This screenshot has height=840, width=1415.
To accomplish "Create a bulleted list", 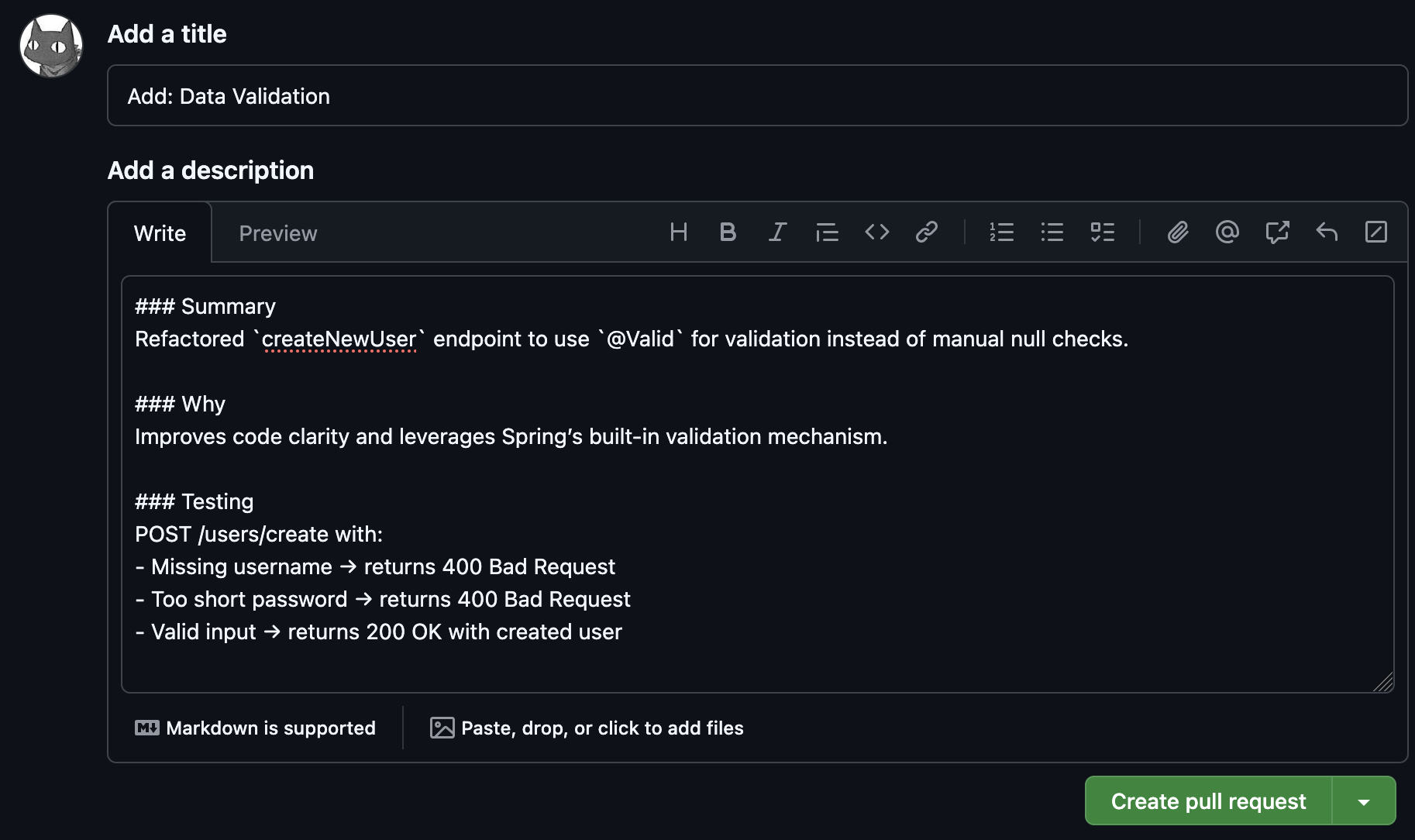I will (1052, 232).
